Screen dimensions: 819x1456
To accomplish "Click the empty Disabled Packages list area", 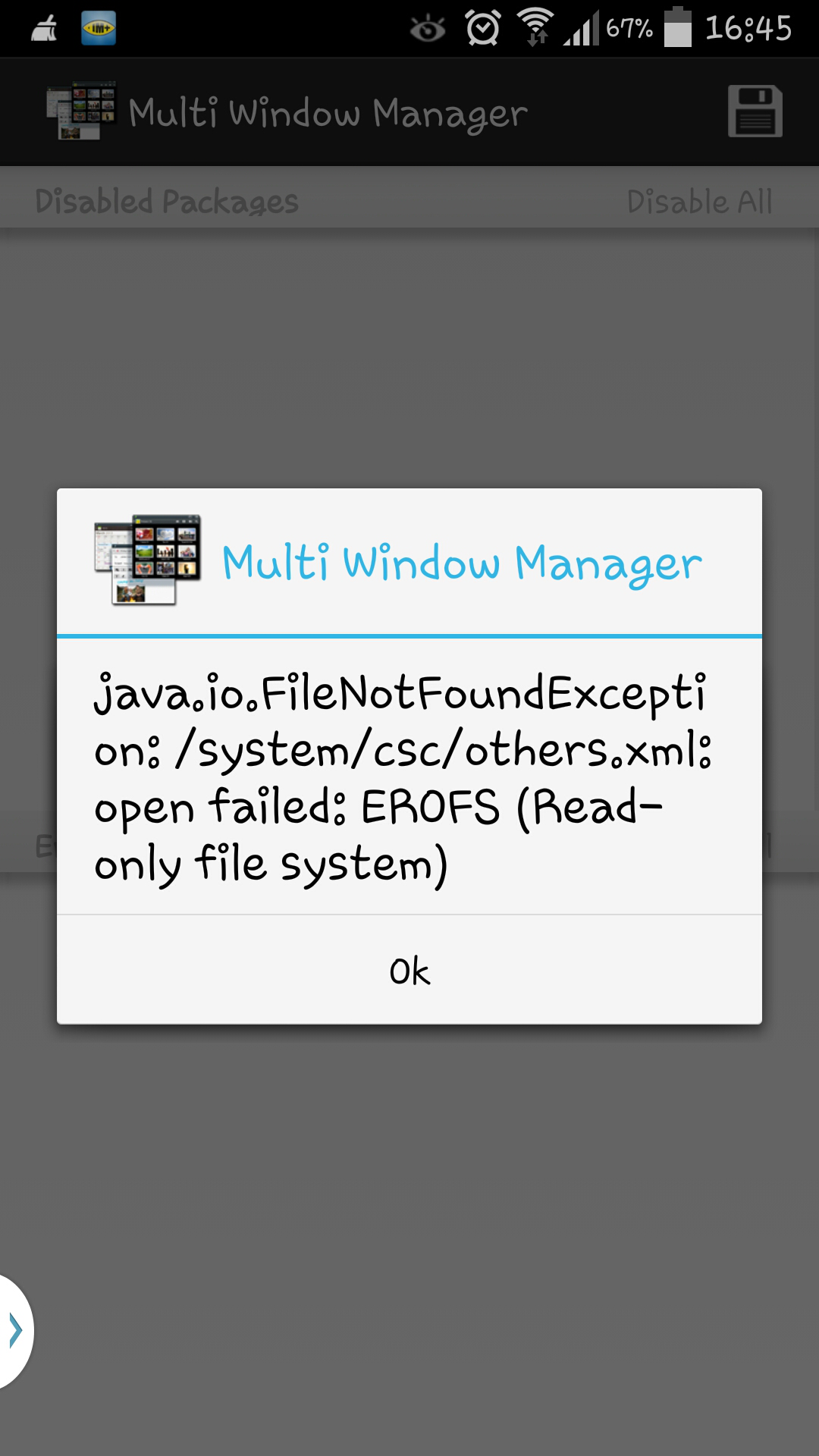I will pyautogui.click(x=409, y=356).
